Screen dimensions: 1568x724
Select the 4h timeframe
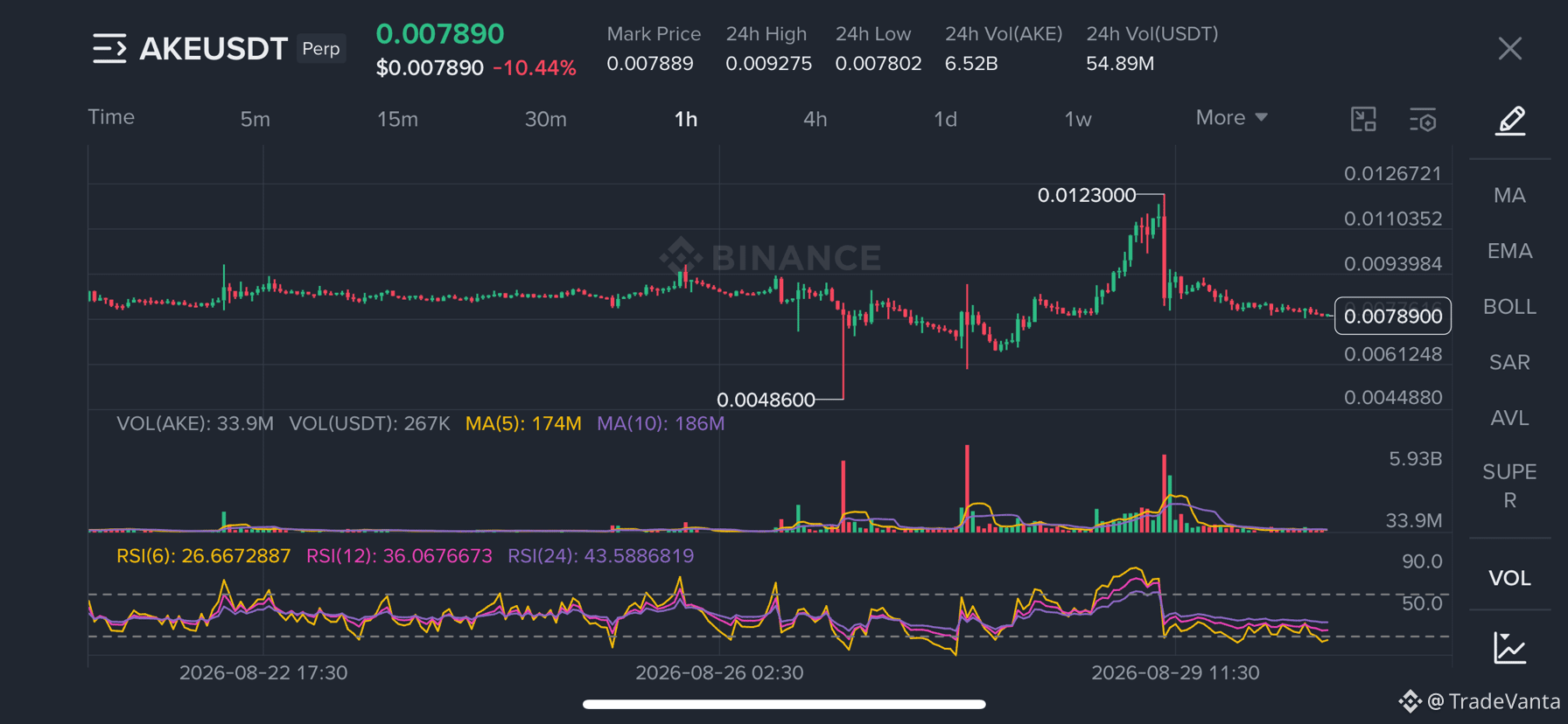pyautogui.click(x=815, y=119)
